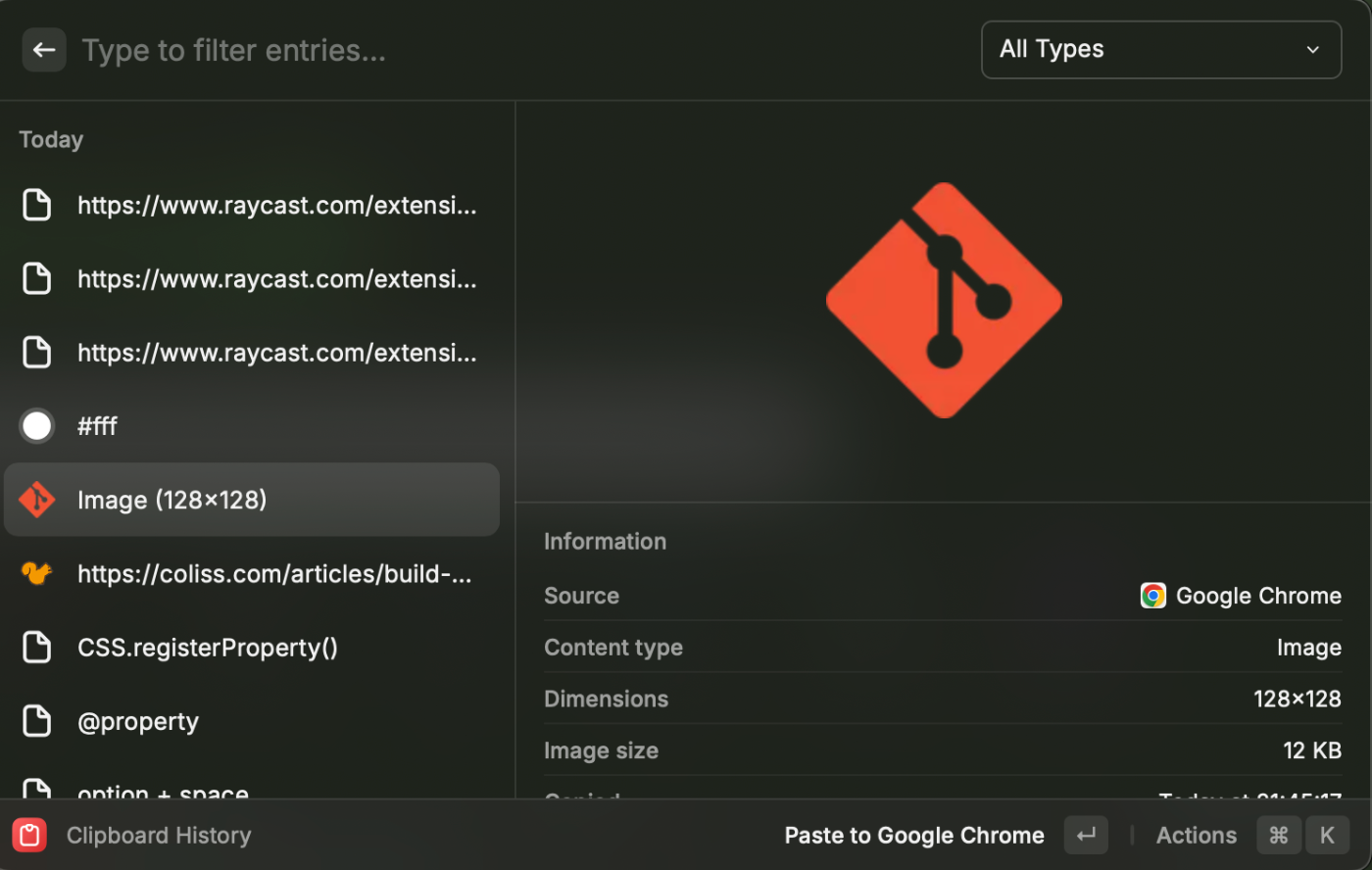Viewport: 1372px width, 870px height.
Task: Open the Actions menu
Action: click(1196, 836)
